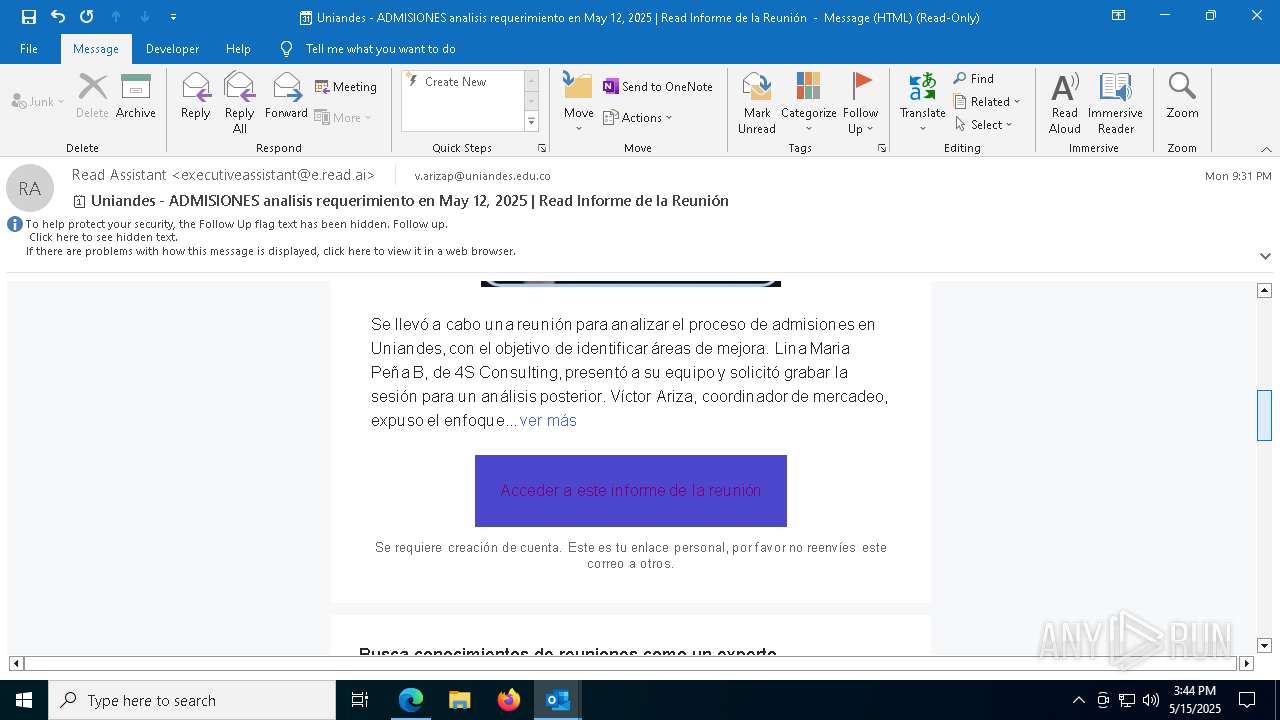Viewport: 1280px width, 720px height.
Task: Forward this email
Action: pos(286,97)
